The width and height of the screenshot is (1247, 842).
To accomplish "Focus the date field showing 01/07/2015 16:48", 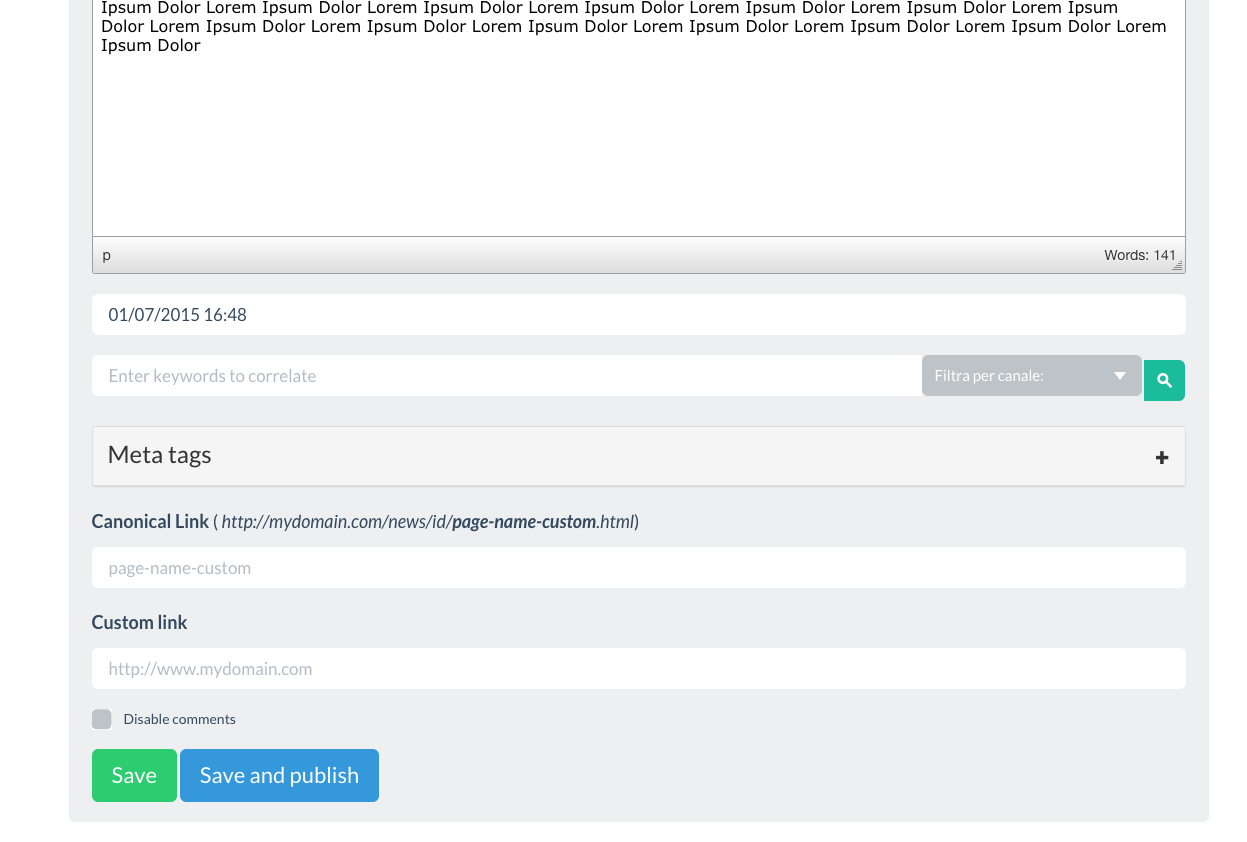I will click(x=638, y=315).
